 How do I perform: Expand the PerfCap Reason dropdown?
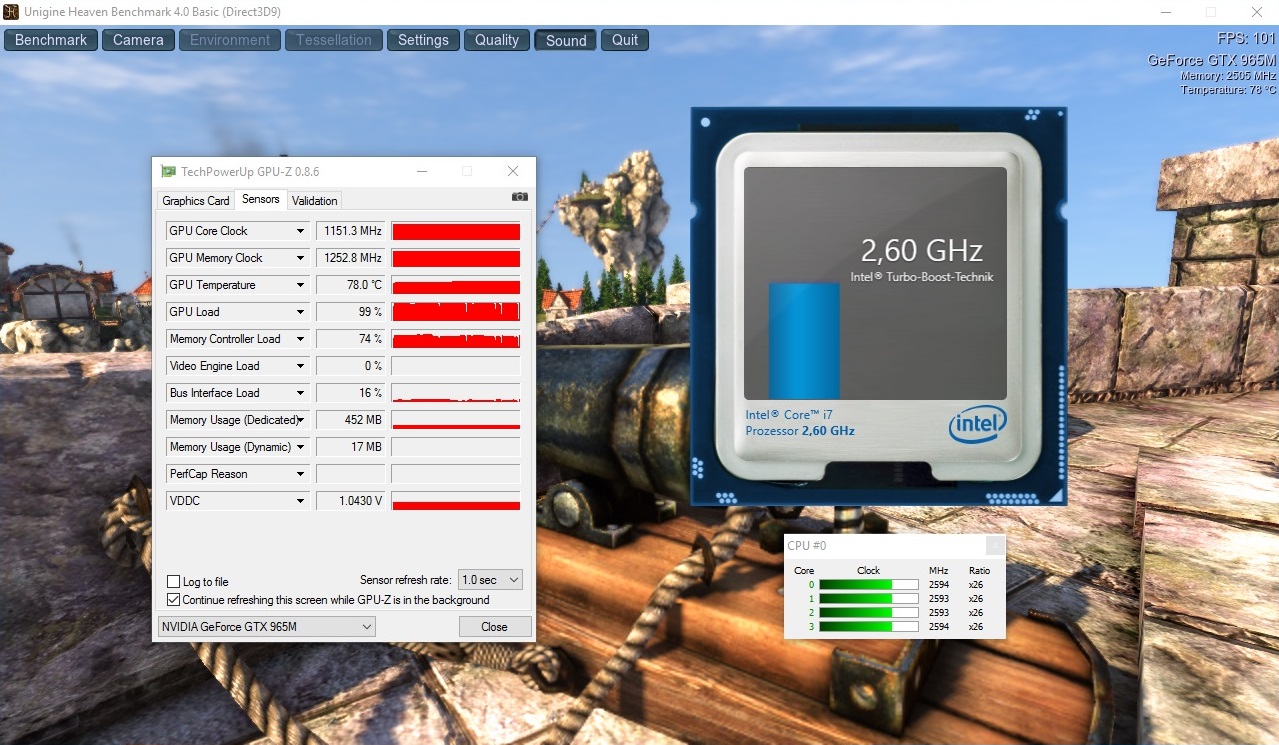point(300,474)
